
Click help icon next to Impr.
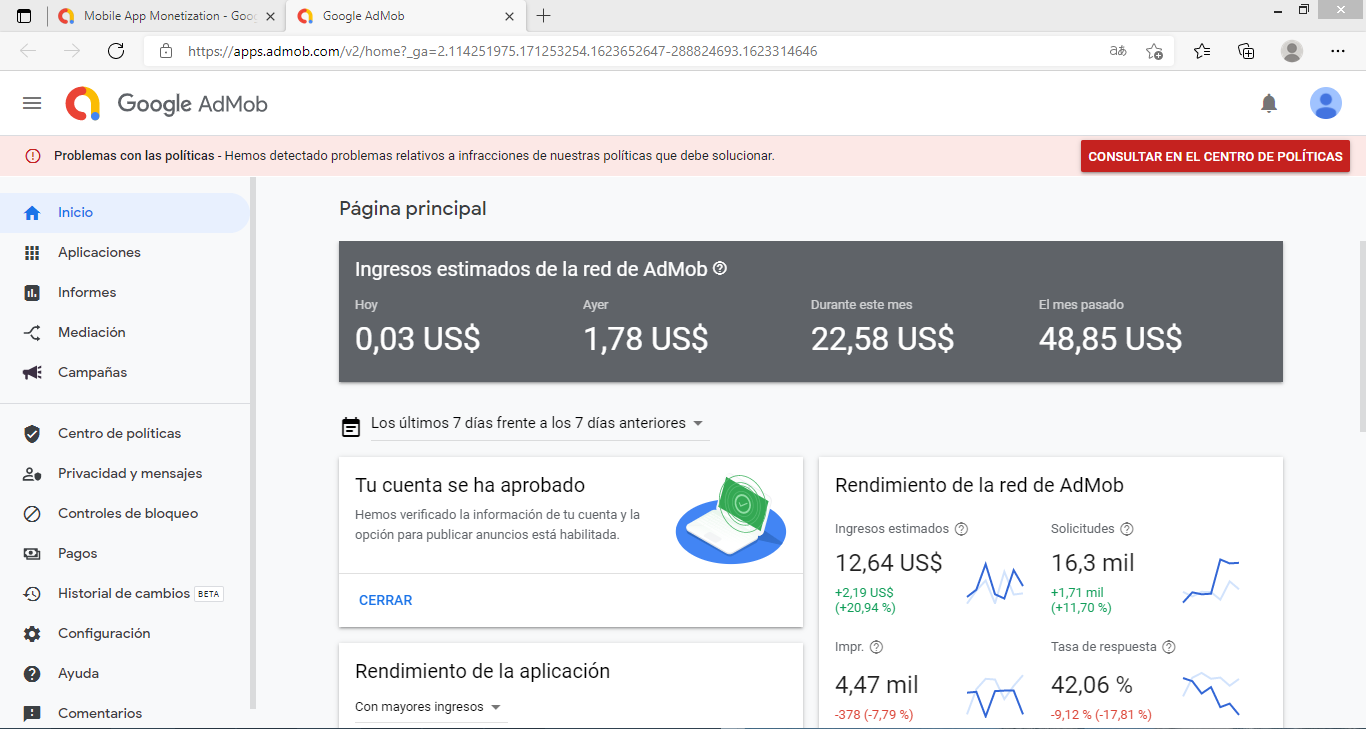point(877,647)
